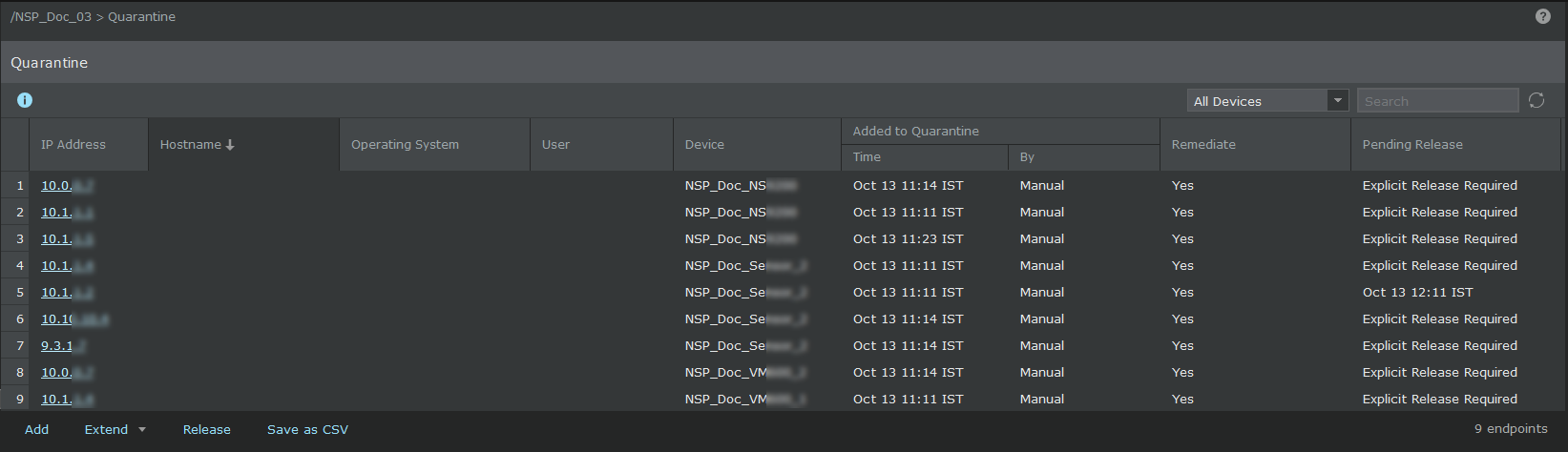Open IP address link in row 4
The width and height of the screenshot is (1568, 452).
click(67, 266)
